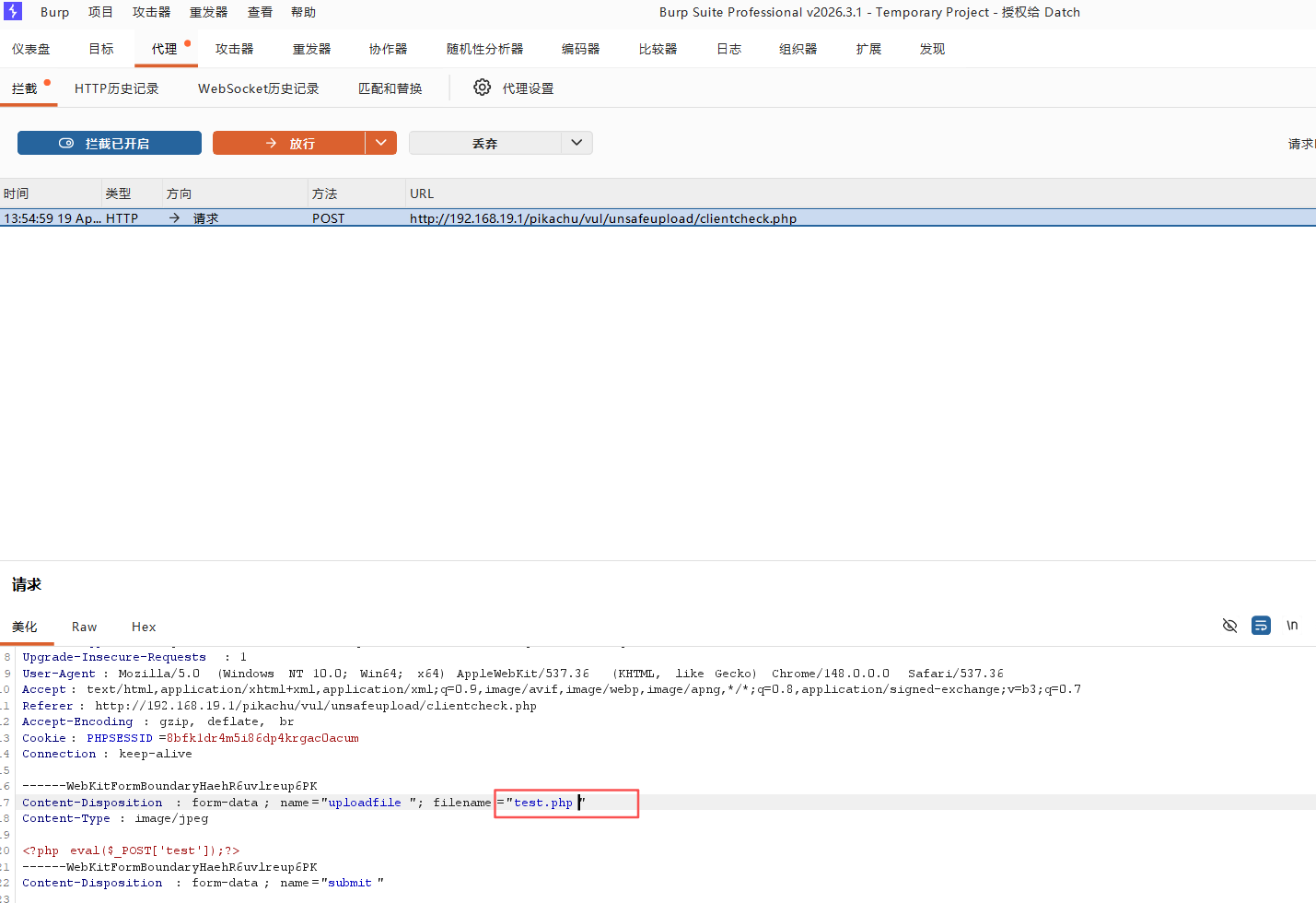Open the HTTP历史记录 sub-tab
1316x903 pixels.
pyautogui.click(x=117, y=88)
